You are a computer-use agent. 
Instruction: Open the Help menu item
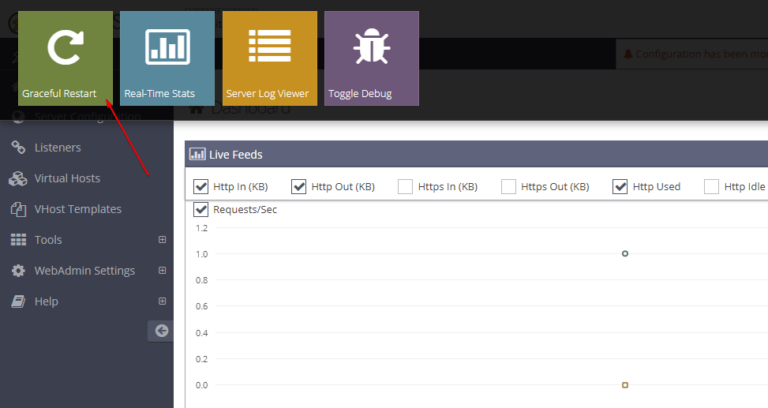pyautogui.click(x=46, y=301)
